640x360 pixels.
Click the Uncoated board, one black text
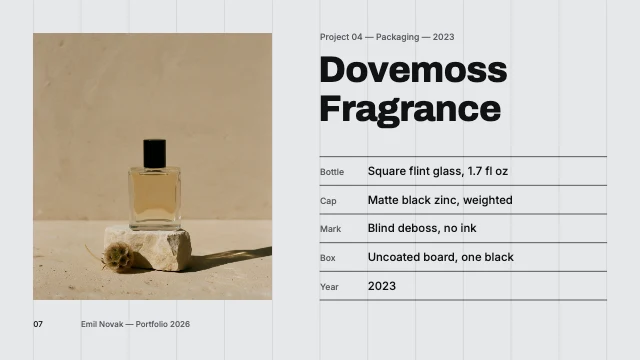click(x=440, y=257)
